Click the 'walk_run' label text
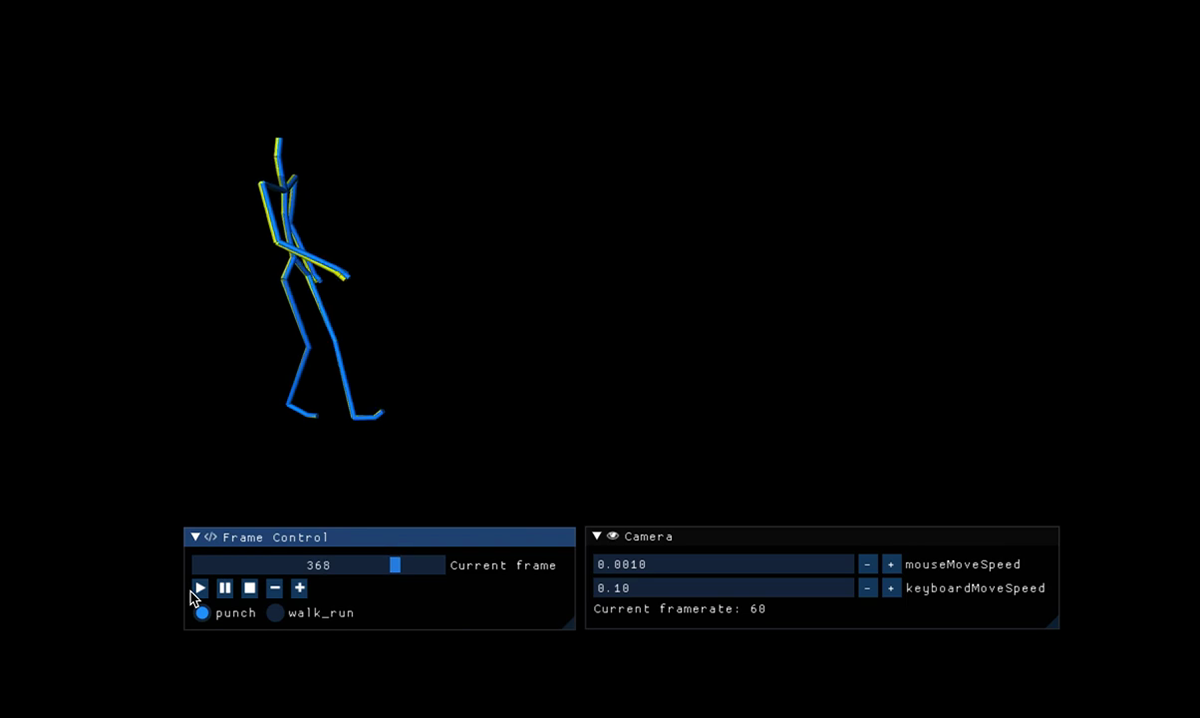Viewport: 1200px width, 718px height. (321, 613)
